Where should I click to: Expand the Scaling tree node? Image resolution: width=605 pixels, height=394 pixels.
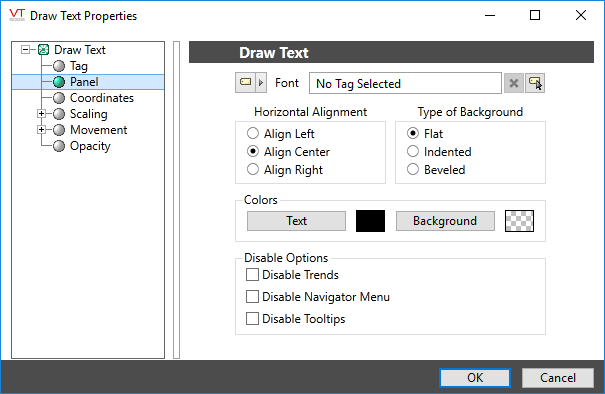pyautogui.click(x=41, y=114)
